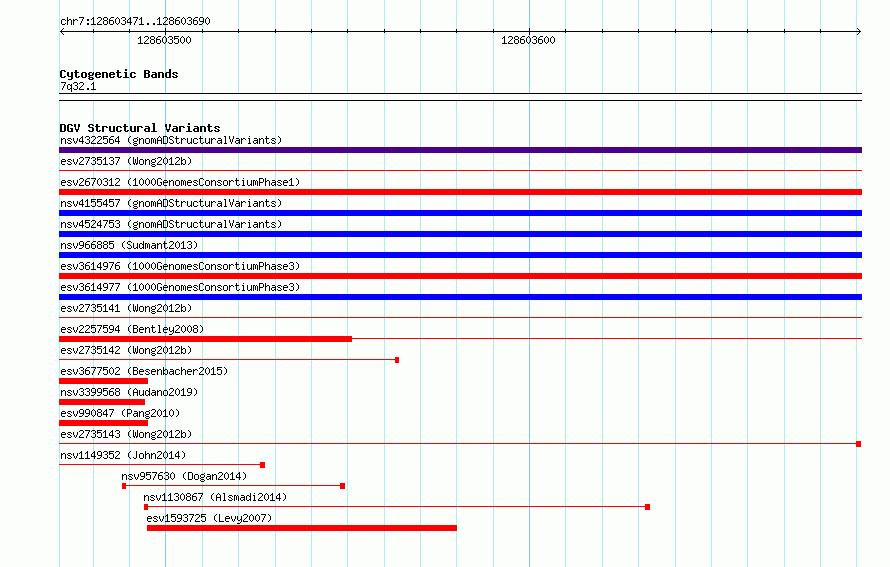The height and width of the screenshot is (567, 890).
Task: Select the purple nsv4322564 variant bar
Action: pyautogui.click(x=460, y=150)
